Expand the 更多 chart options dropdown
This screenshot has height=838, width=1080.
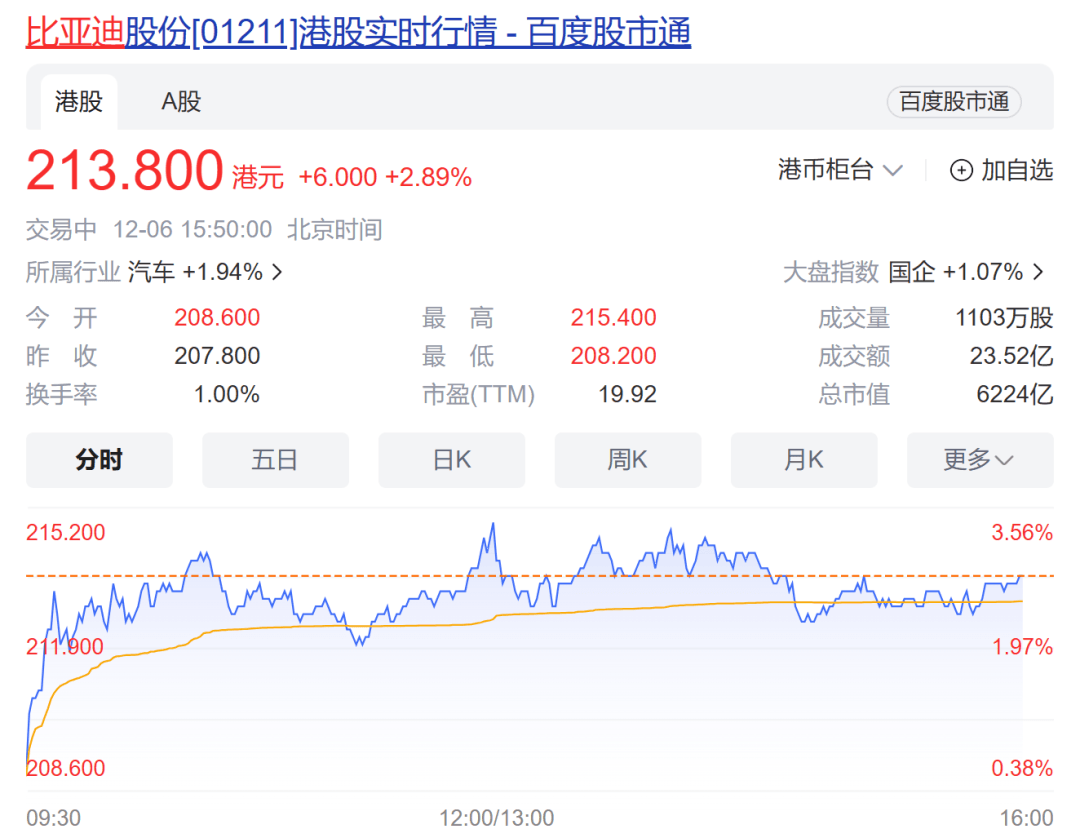(980, 459)
